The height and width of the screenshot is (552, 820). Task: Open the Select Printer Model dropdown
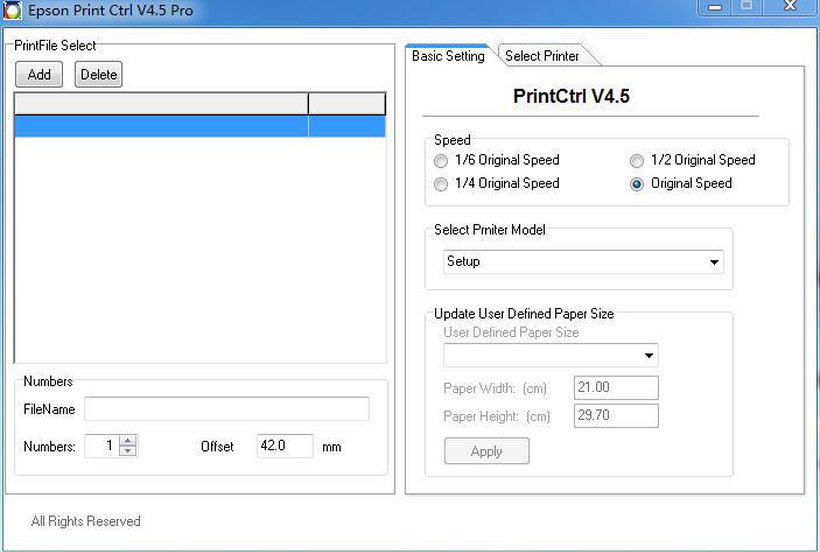coord(584,261)
